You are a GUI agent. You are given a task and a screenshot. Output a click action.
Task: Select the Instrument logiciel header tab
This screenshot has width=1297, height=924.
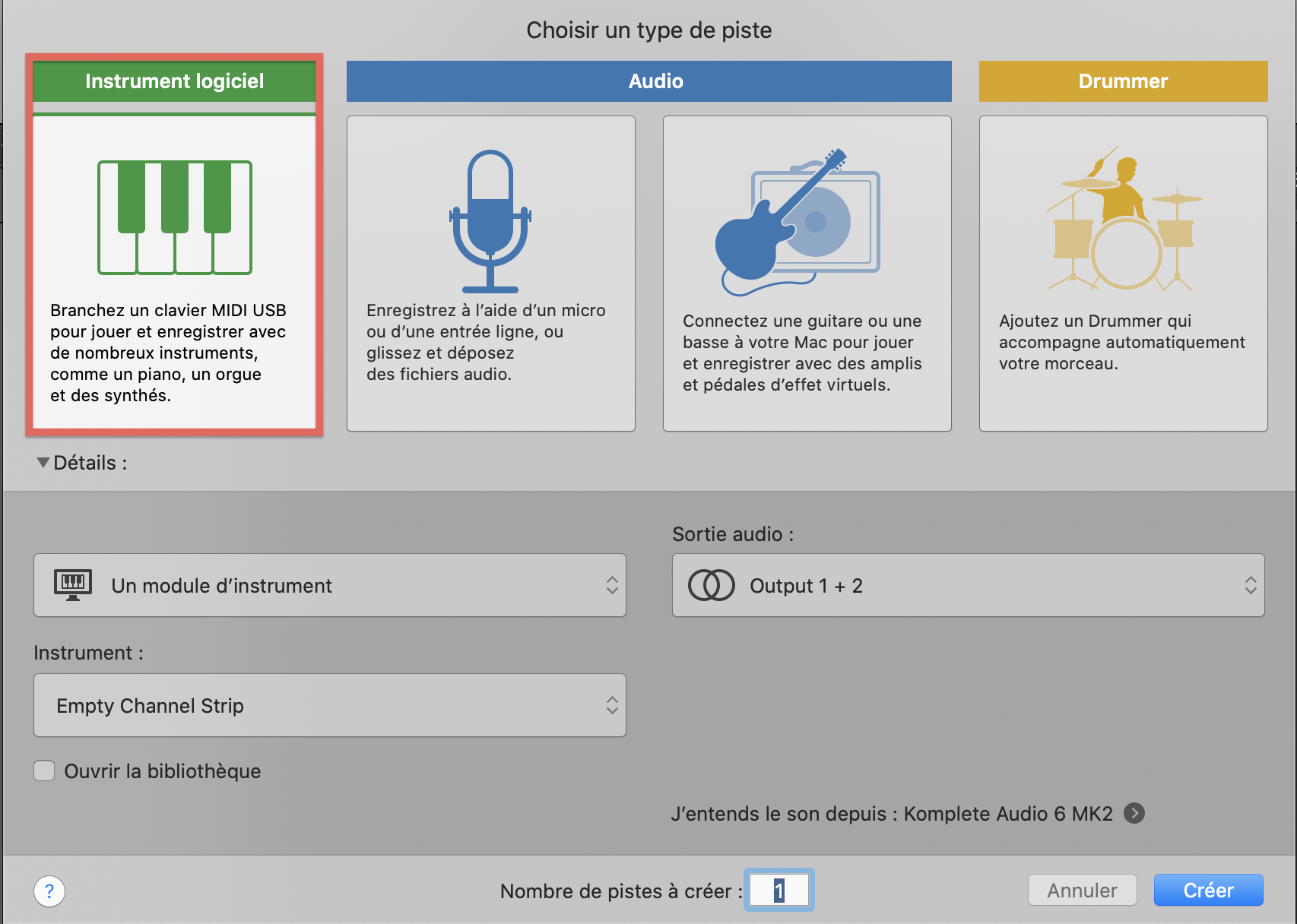(174, 81)
